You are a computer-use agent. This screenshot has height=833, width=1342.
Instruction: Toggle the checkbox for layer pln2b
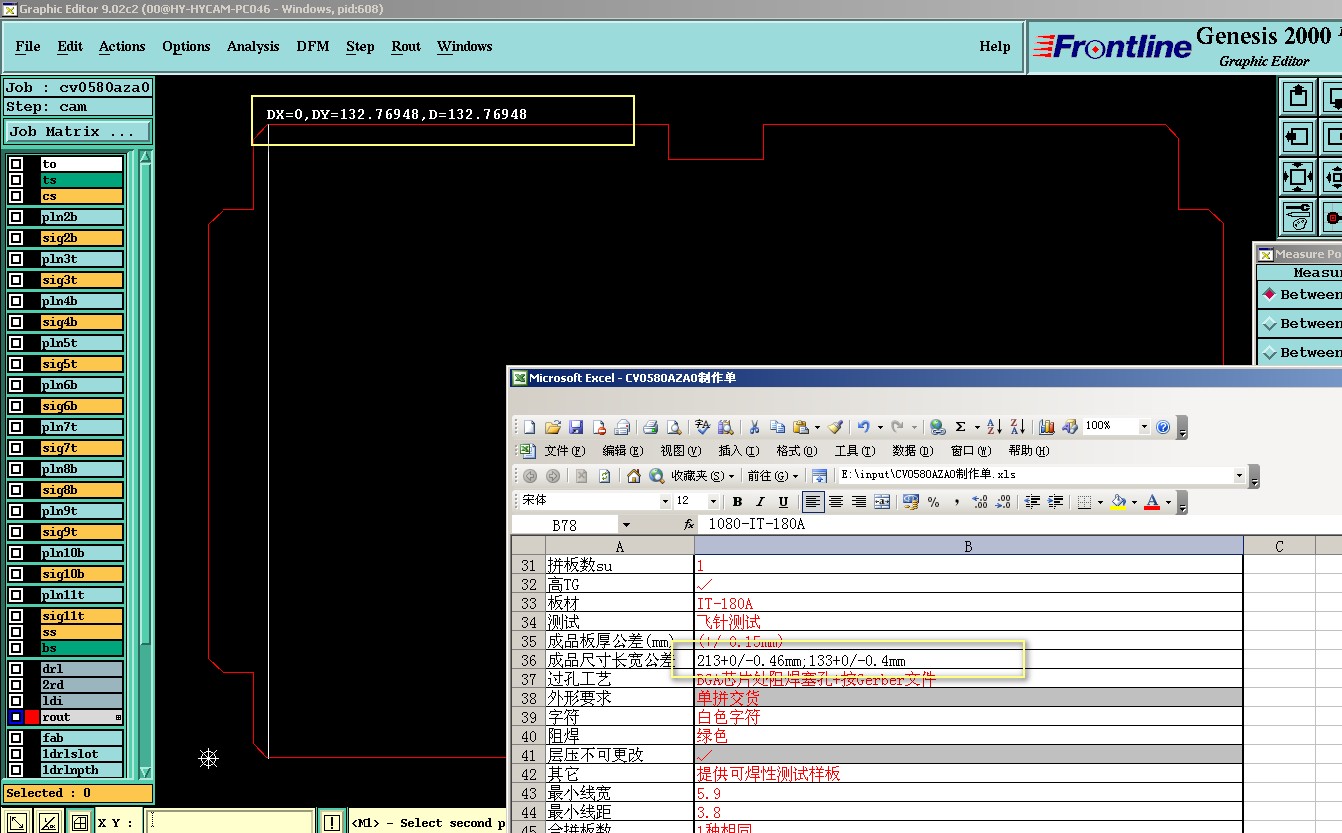point(16,217)
